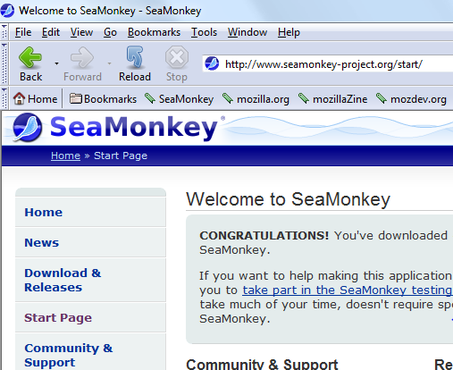Viewport: 453px width, 370px height.
Task: Open the Go menu
Action: (110, 32)
